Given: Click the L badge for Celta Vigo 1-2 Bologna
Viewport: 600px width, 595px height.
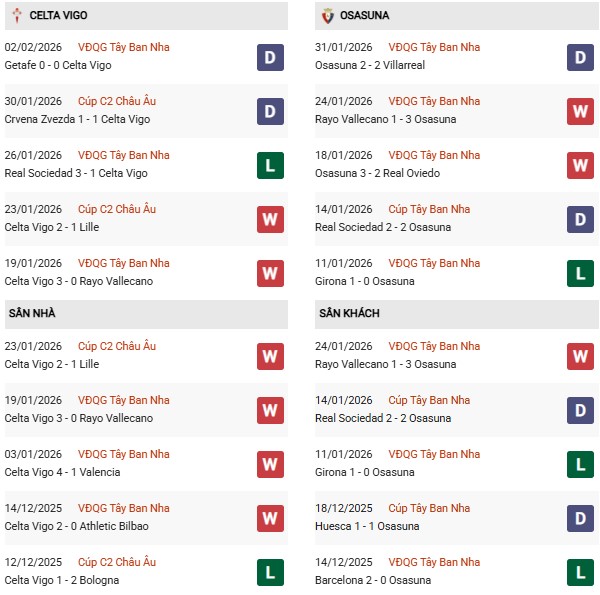Looking at the screenshot, I should click(x=270, y=572).
